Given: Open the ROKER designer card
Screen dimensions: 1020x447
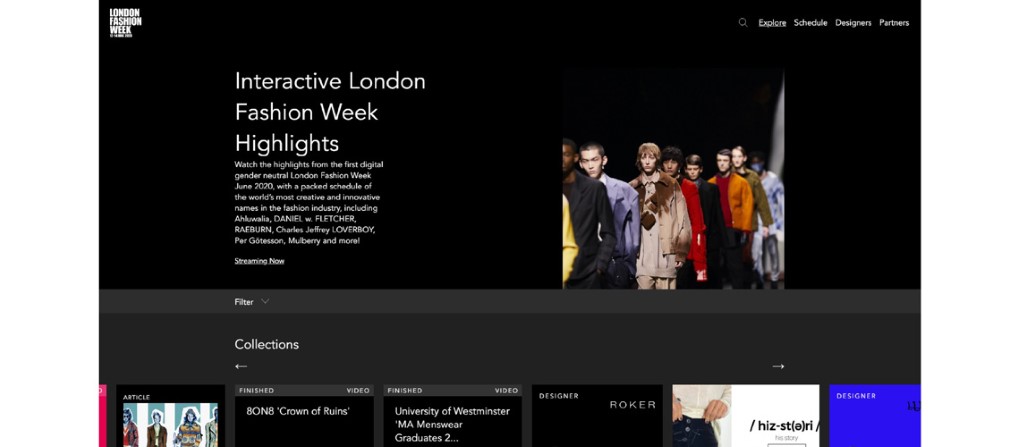Looking at the screenshot, I should coord(597,416).
